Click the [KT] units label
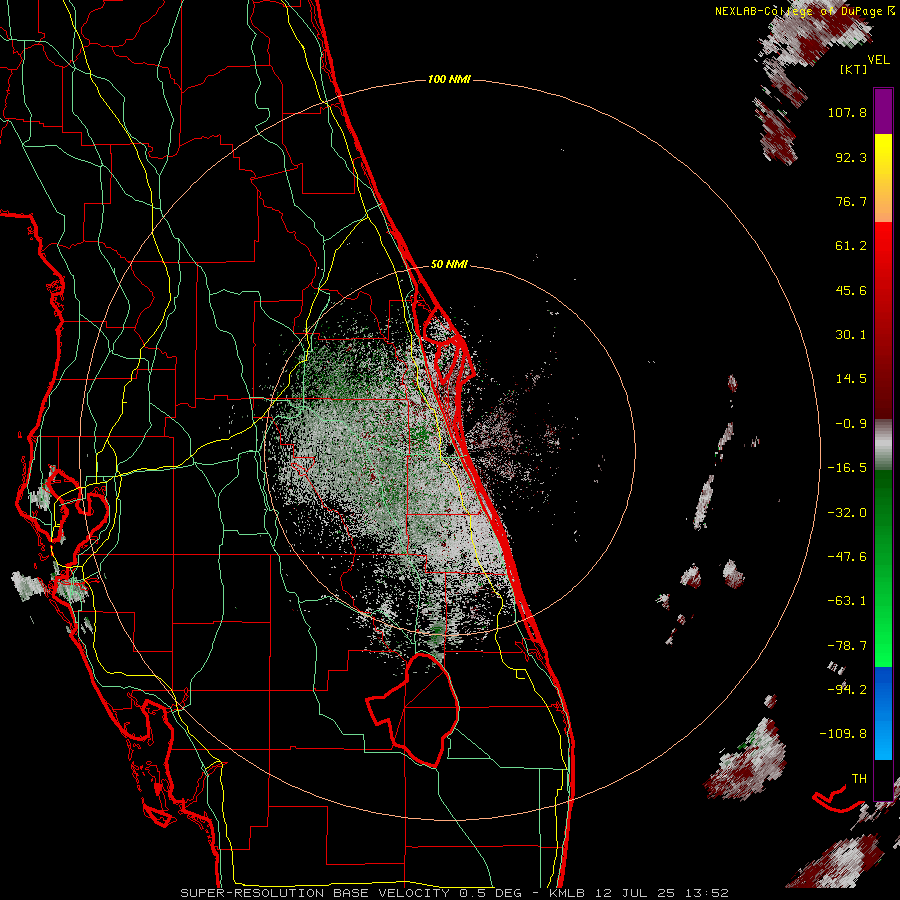 point(853,69)
